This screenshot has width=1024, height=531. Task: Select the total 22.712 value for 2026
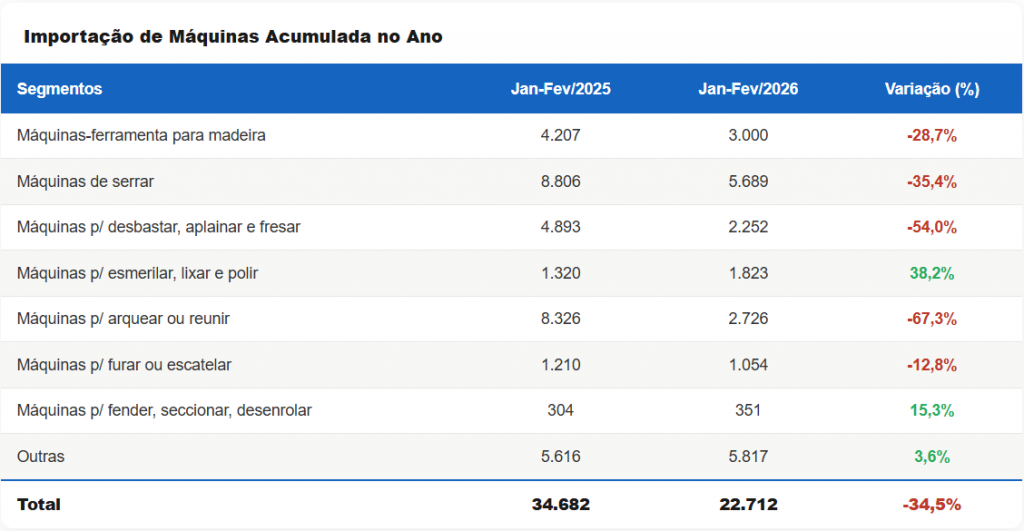click(748, 504)
